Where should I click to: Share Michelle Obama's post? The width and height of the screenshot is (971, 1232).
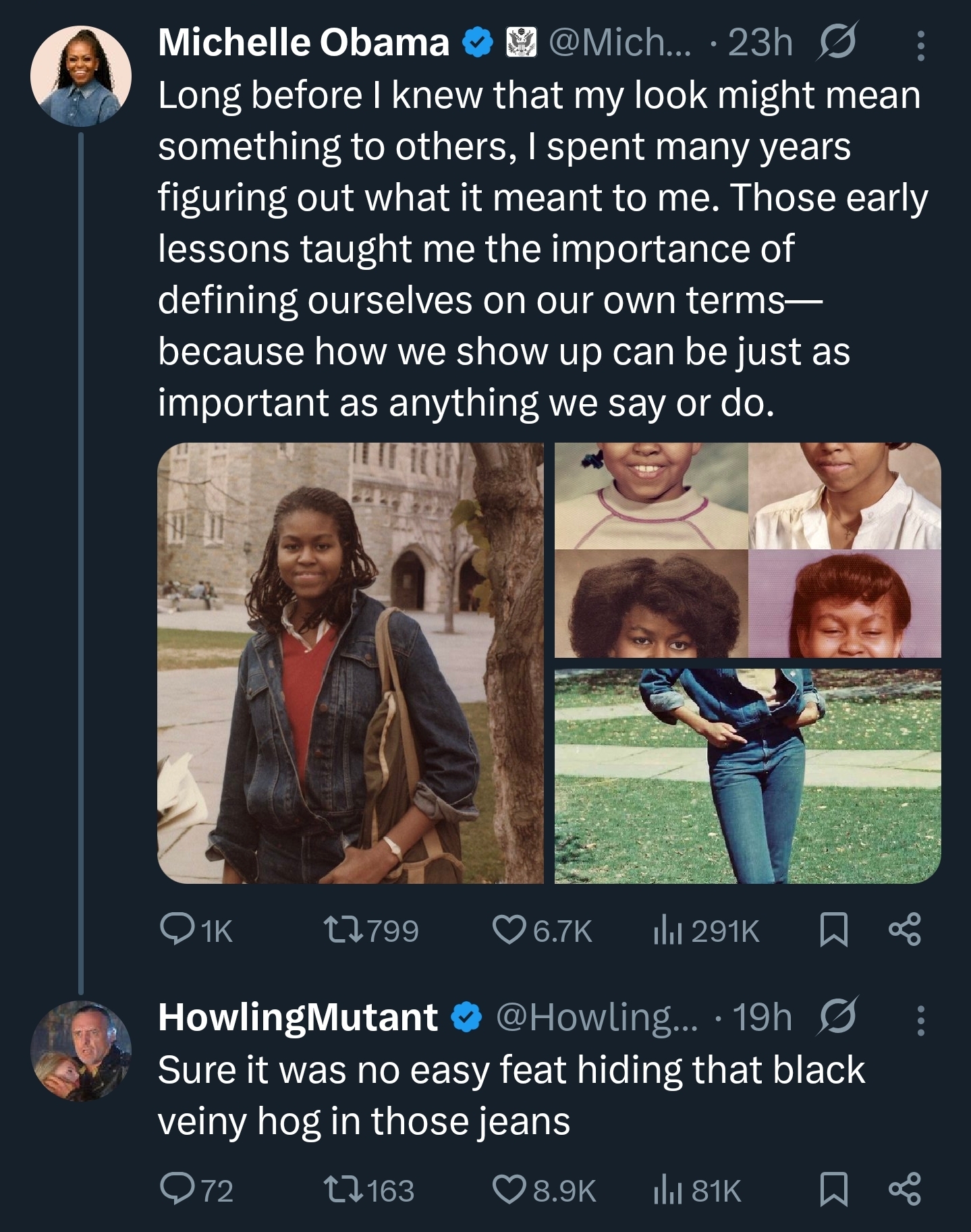tap(905, 931)
